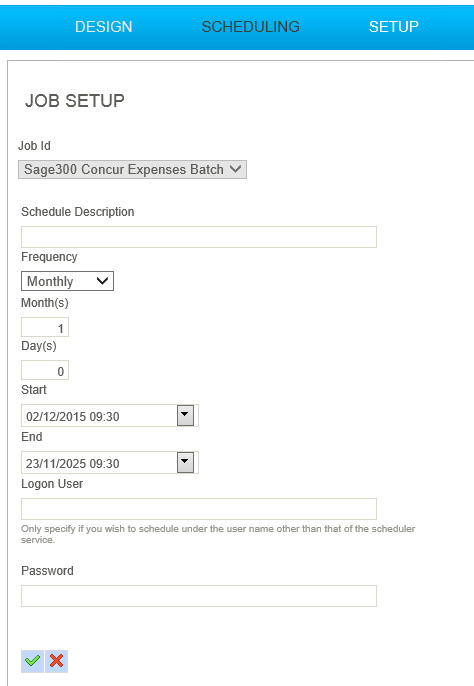This screenshot has width=474, height=686.
Task: Expand the Job Id dropdown list
Action: pyautogui.click(x=132, y=169)
